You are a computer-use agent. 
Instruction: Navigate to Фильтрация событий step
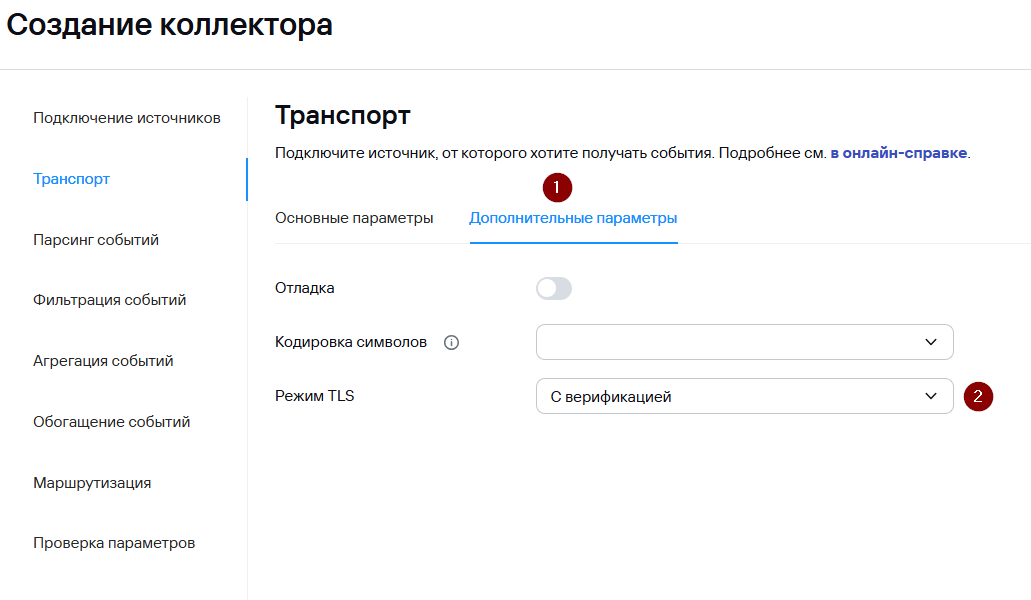[109, 300]
